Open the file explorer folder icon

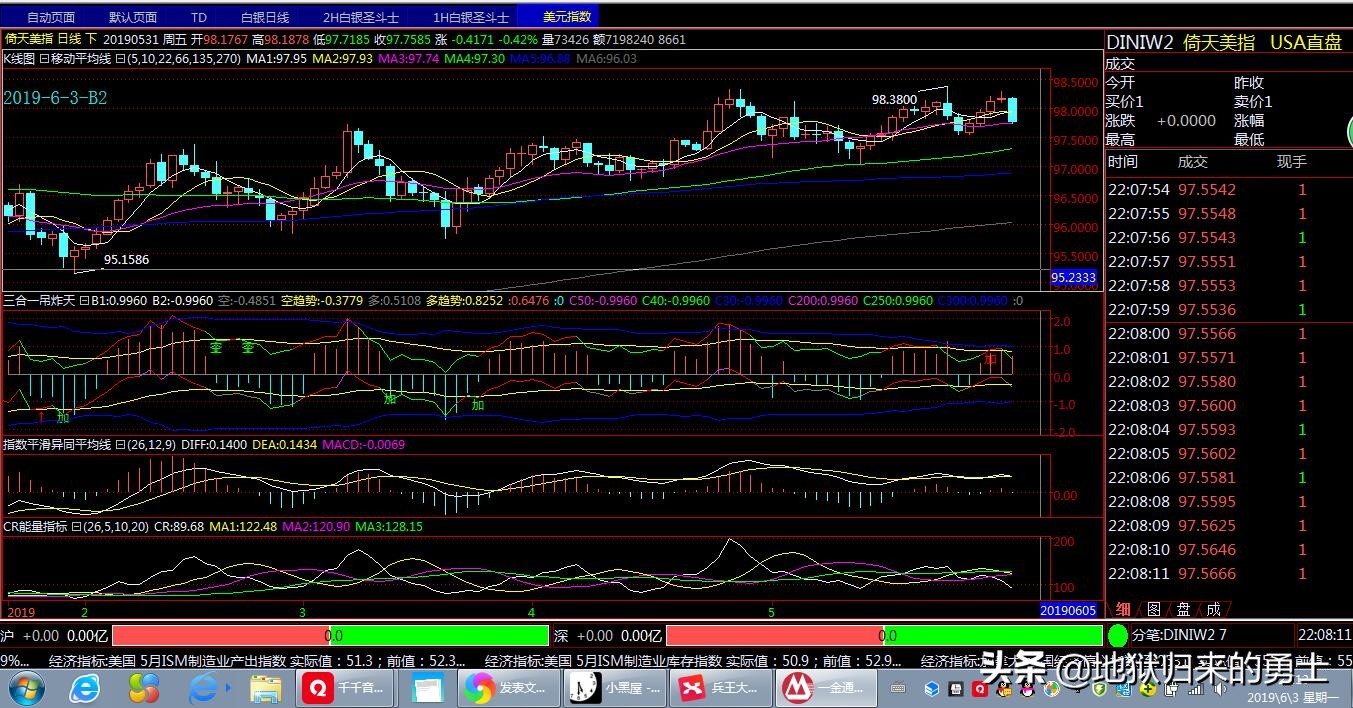click(265, 688)
